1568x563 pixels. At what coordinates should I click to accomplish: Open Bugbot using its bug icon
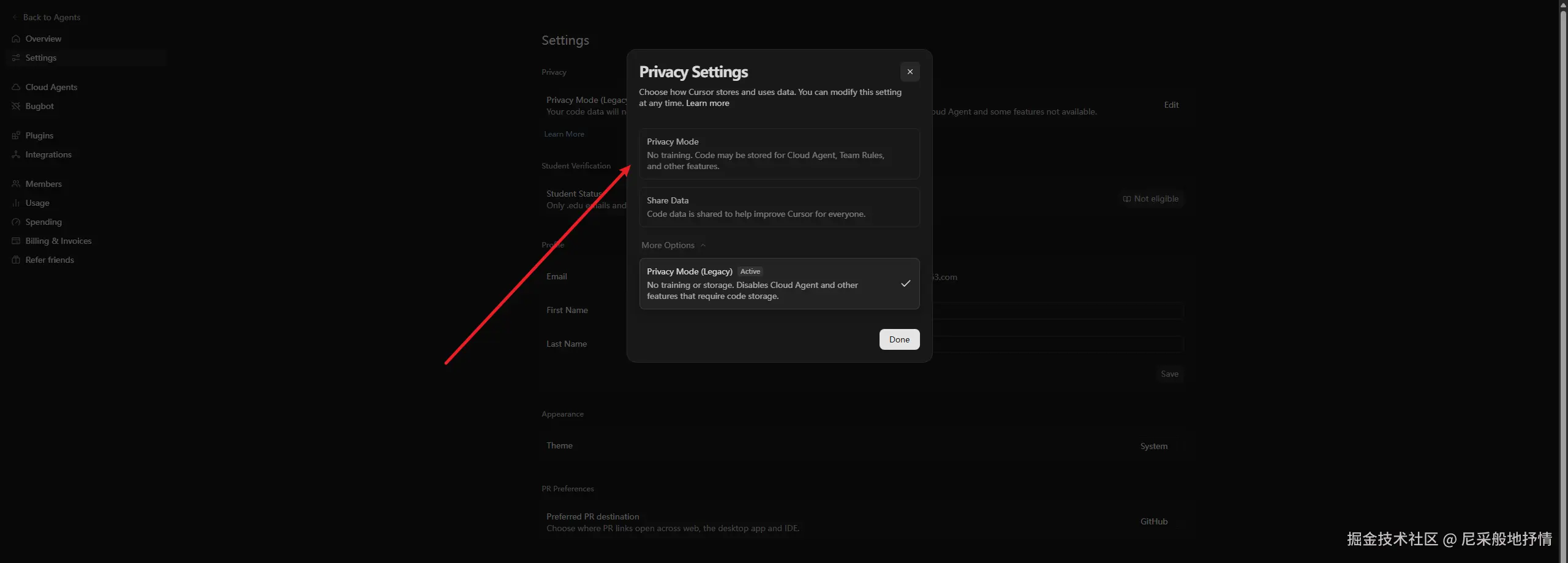tap(16, 106)
